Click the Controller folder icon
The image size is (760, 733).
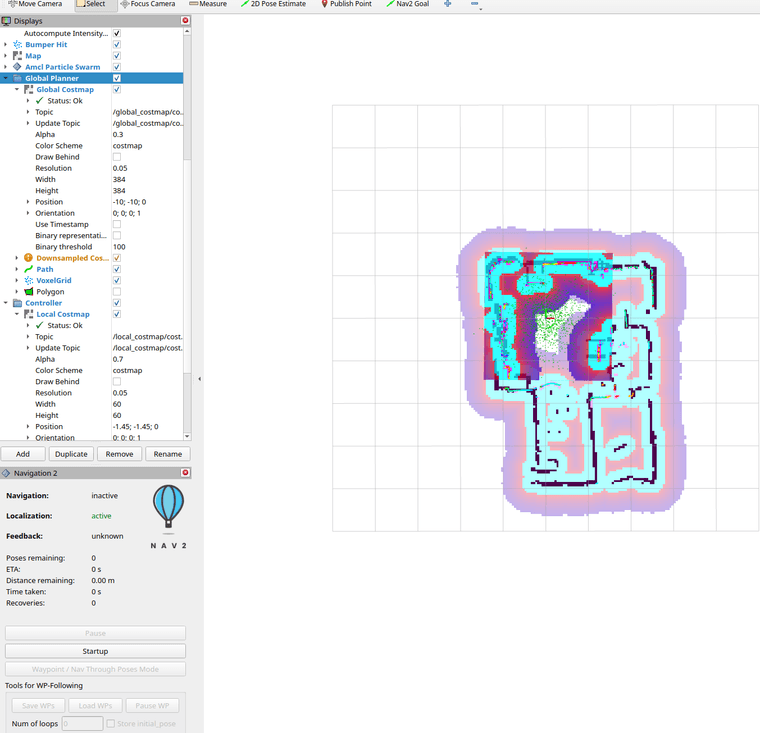click(17, 303)
